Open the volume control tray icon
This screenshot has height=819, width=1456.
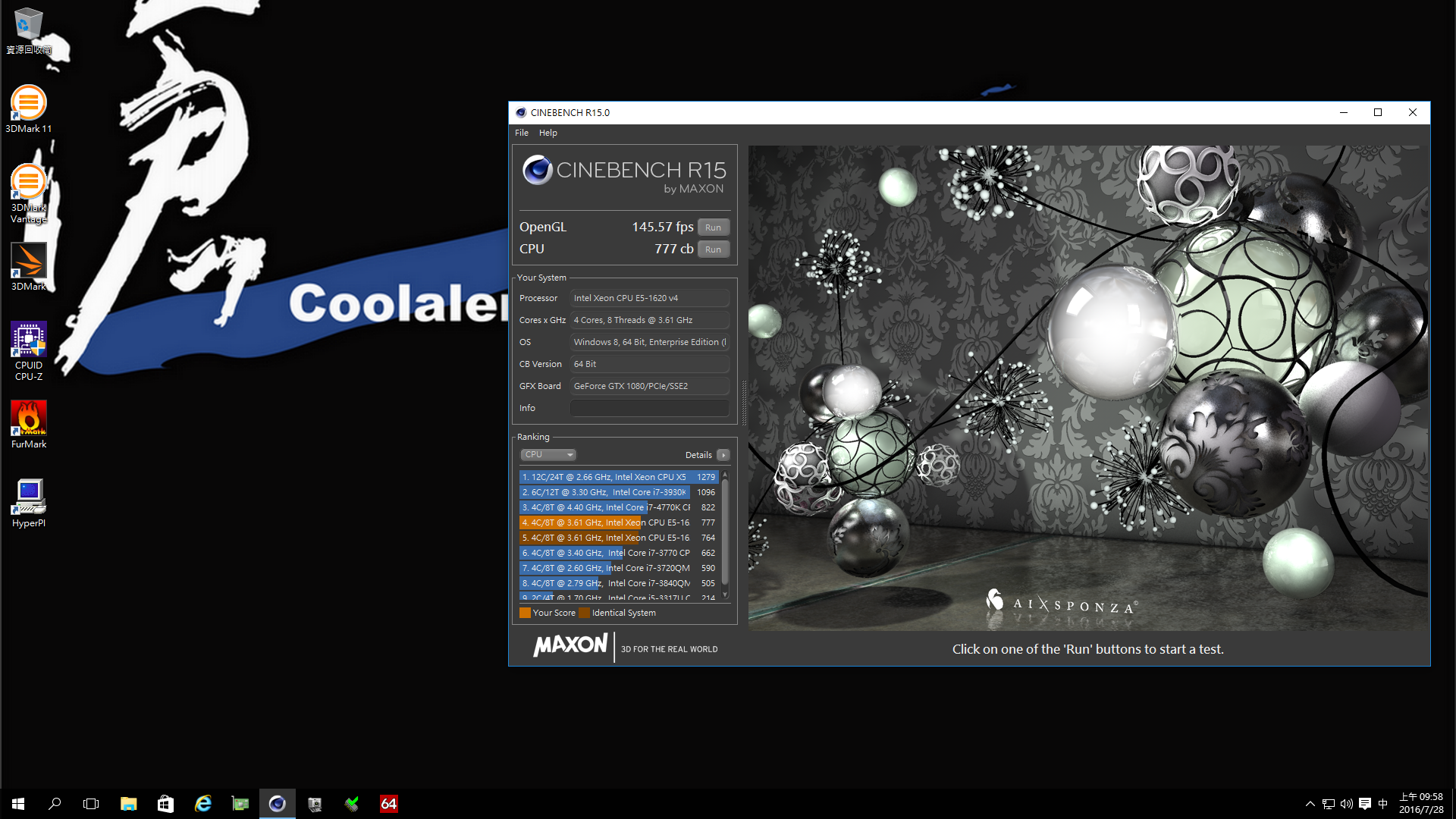[x=1346, y=804]
